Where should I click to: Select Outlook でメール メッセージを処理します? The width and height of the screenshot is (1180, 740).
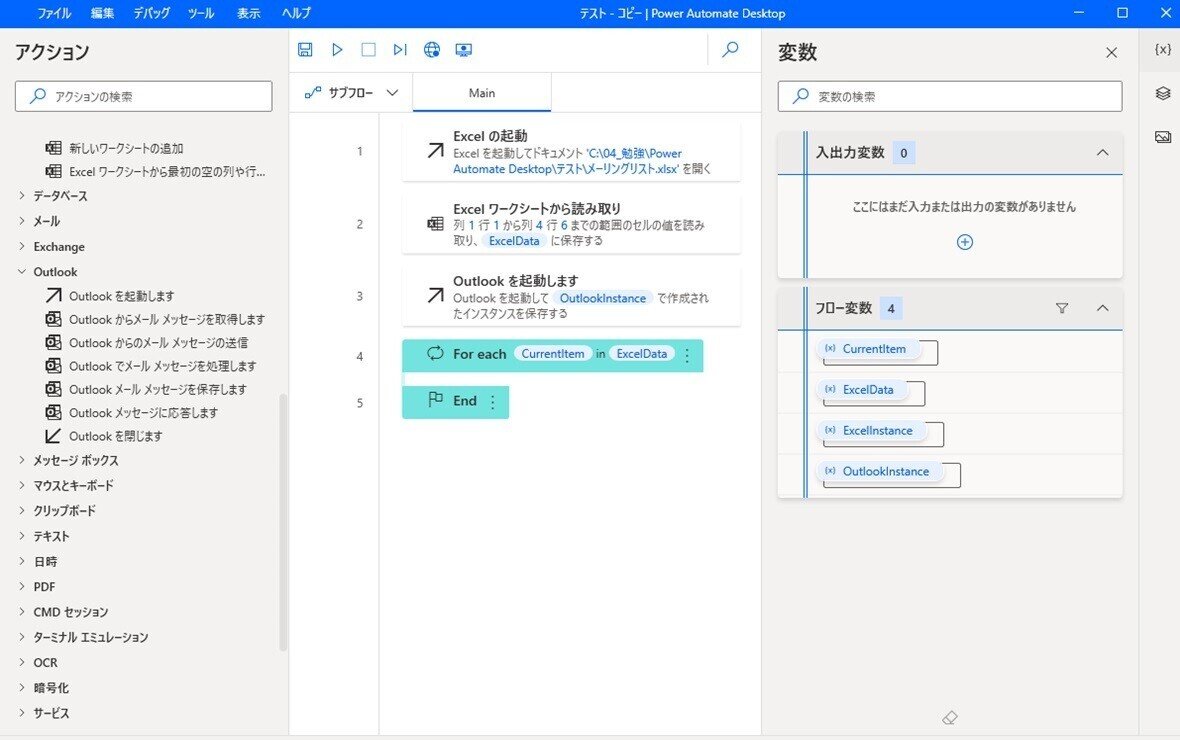coord(163,366)
